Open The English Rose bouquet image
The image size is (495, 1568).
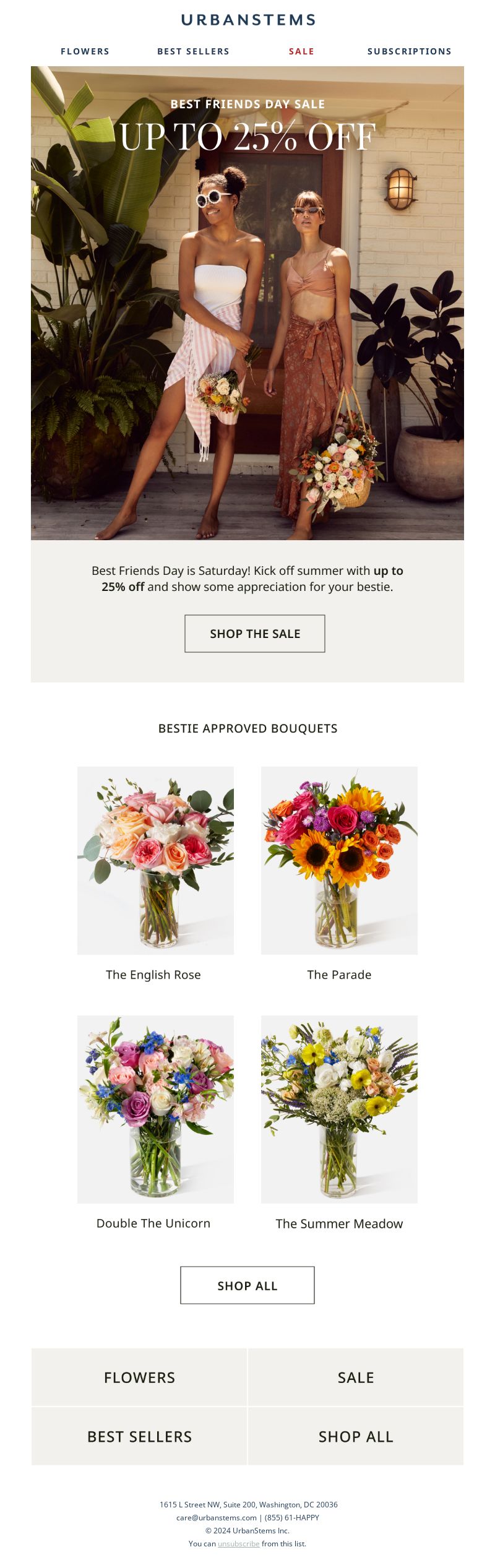[155, 860]
